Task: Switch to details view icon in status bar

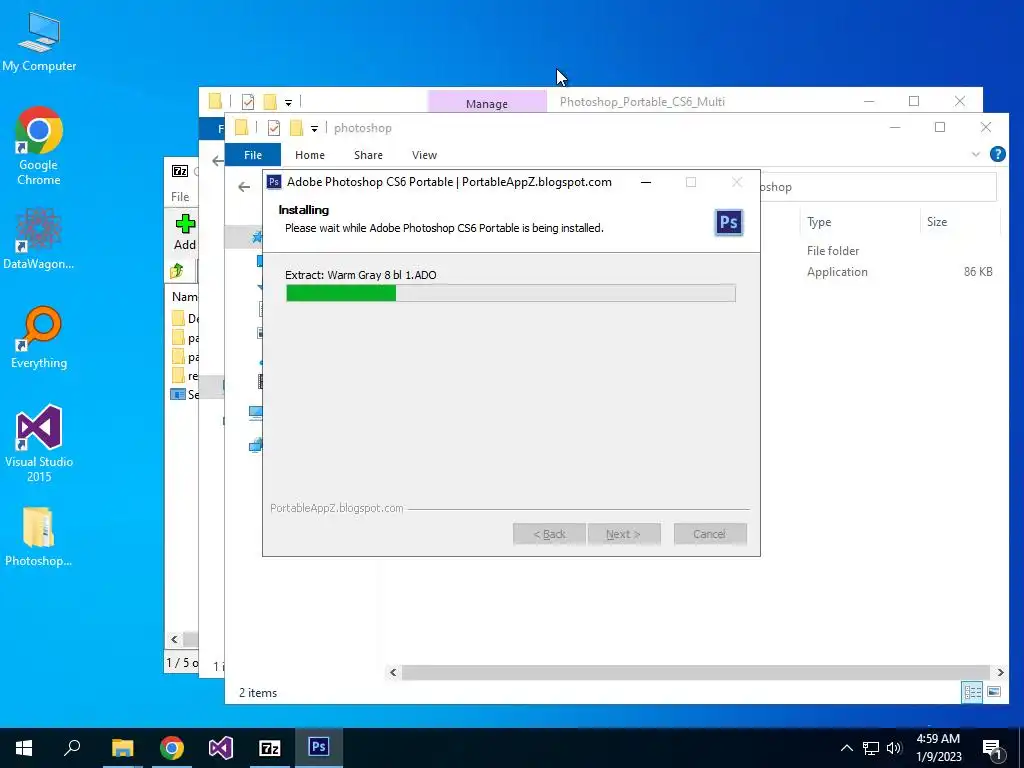Action: 972,692
